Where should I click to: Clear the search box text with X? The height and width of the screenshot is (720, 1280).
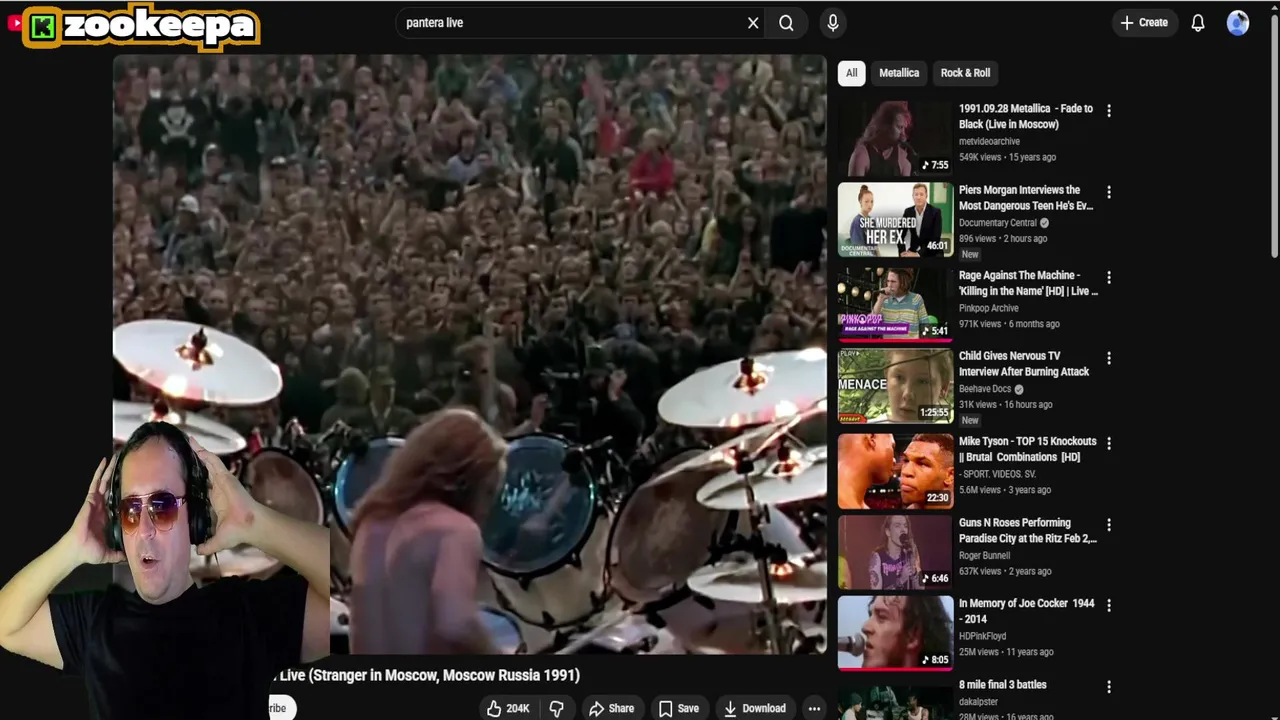point(753,23)
